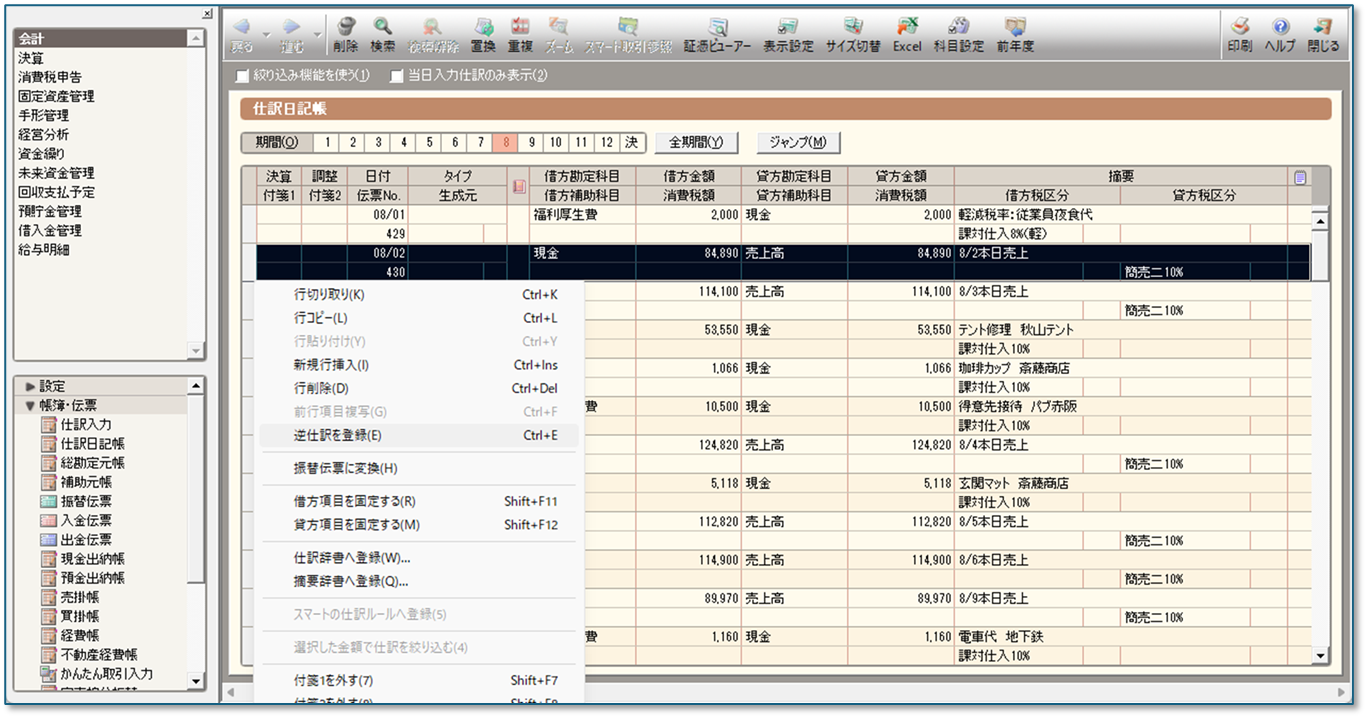The width and height of the screenshot is (1367, 718).
Task: Collapse the 帳簿・伝票 tree section
Action: point(30,405)
